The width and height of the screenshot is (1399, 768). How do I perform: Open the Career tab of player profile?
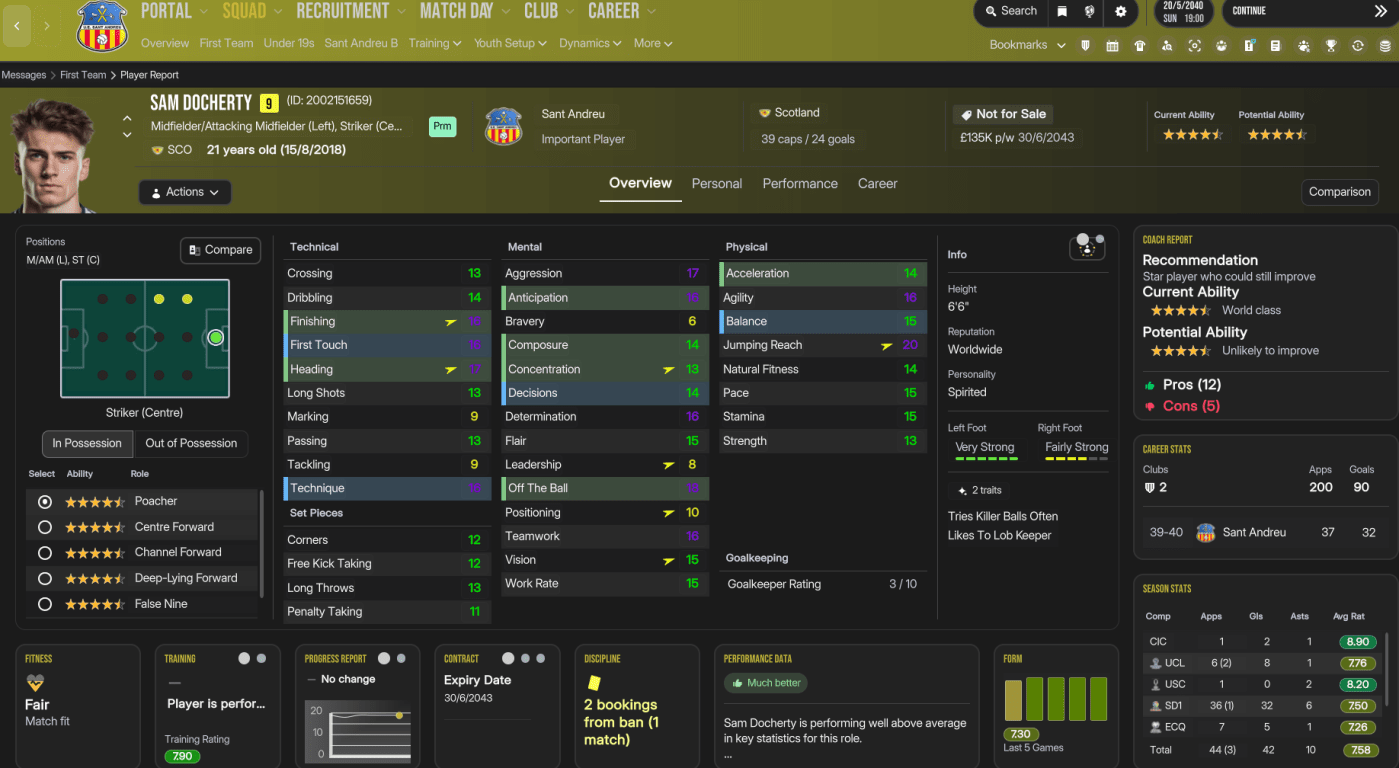(x=877, y=184)
